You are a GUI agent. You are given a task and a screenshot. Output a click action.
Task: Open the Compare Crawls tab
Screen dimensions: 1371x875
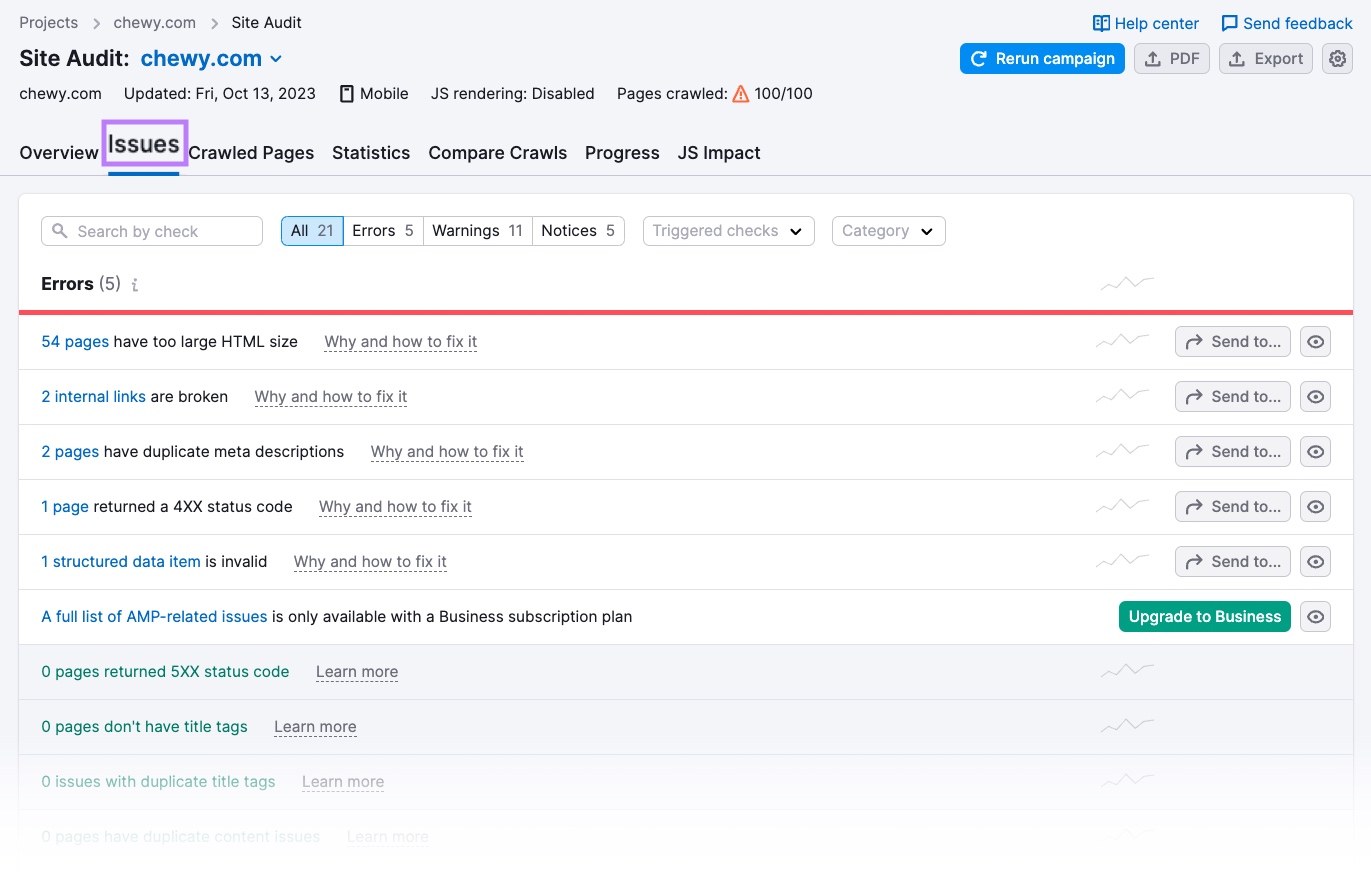(497, 153)
